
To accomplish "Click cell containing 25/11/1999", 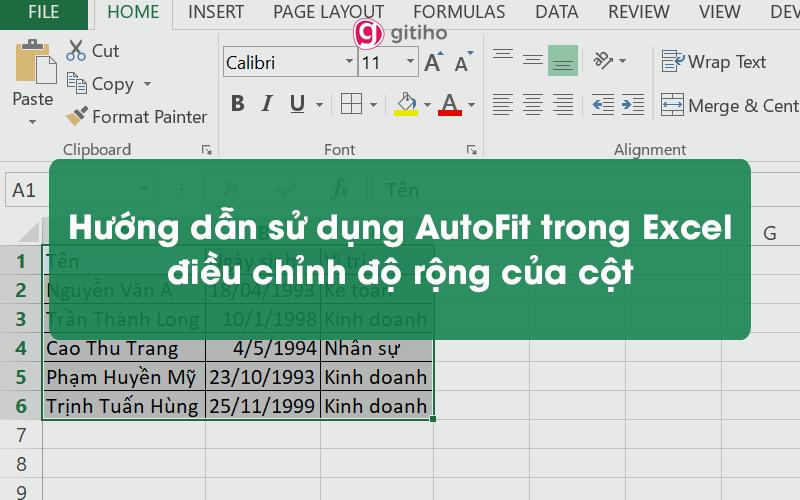I will (x=263, y=406).
